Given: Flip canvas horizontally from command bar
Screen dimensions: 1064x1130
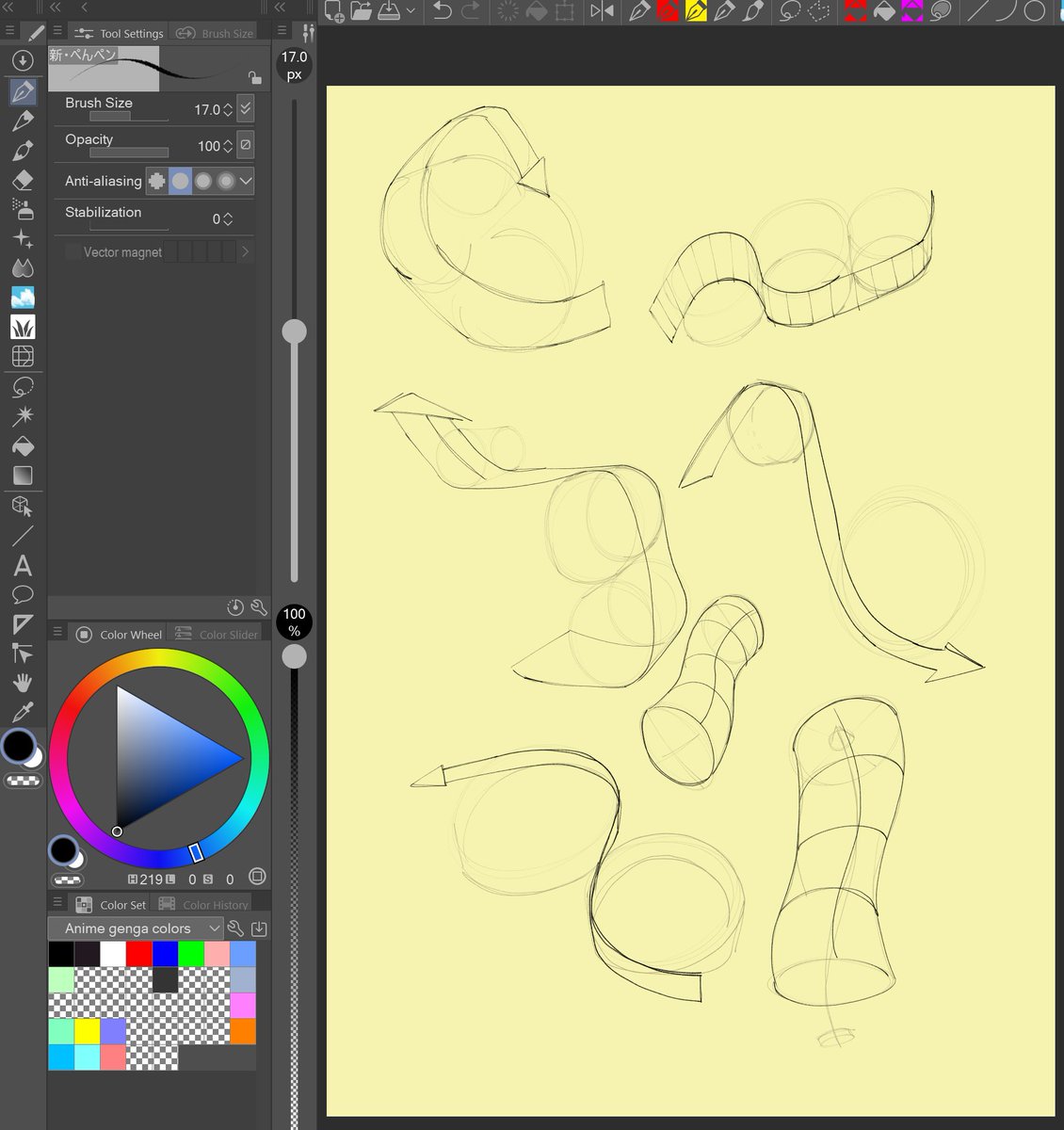Looking at the screenshot, I should click(x=601, y=11).
